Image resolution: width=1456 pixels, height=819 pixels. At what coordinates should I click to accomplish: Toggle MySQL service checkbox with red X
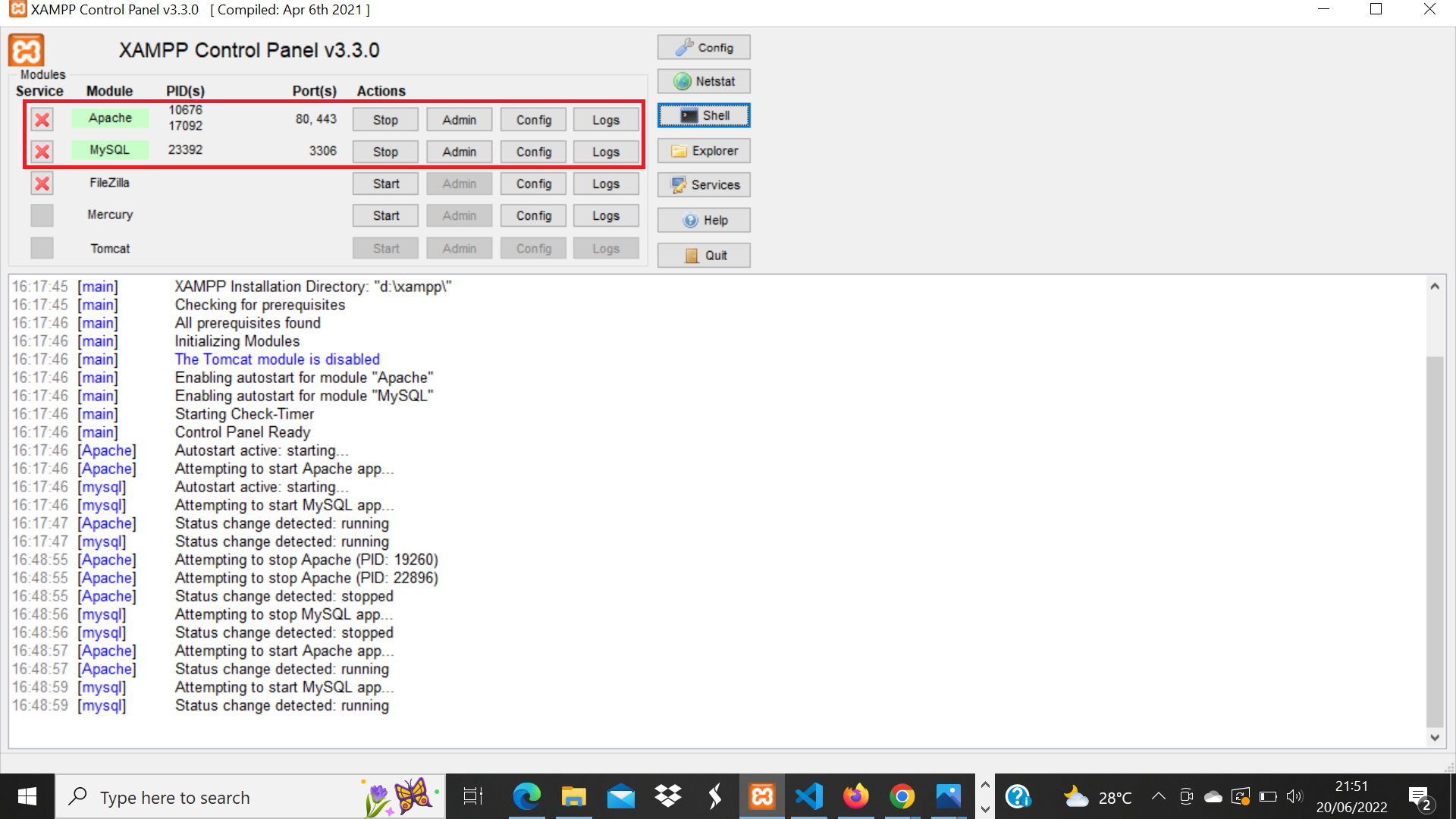pos(42,152)
